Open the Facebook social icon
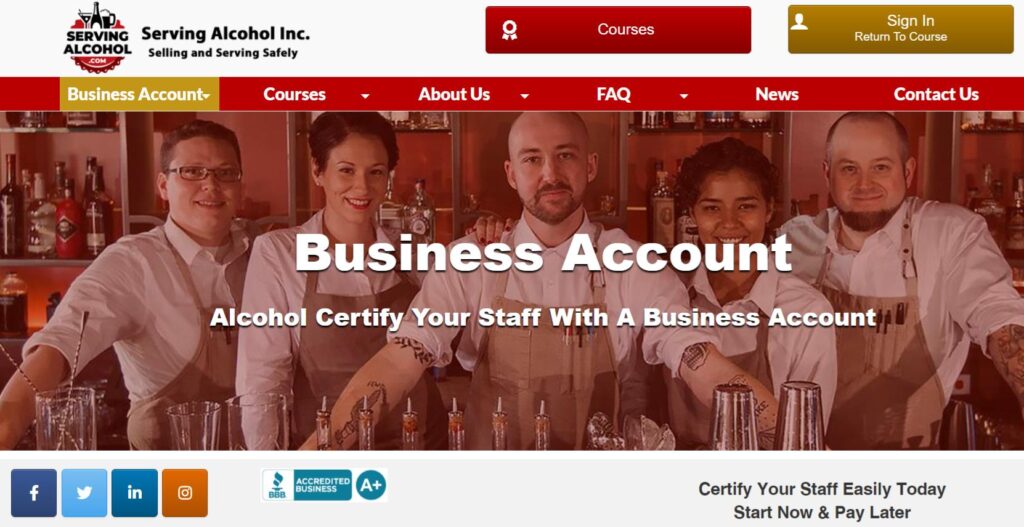 (34, 492)
